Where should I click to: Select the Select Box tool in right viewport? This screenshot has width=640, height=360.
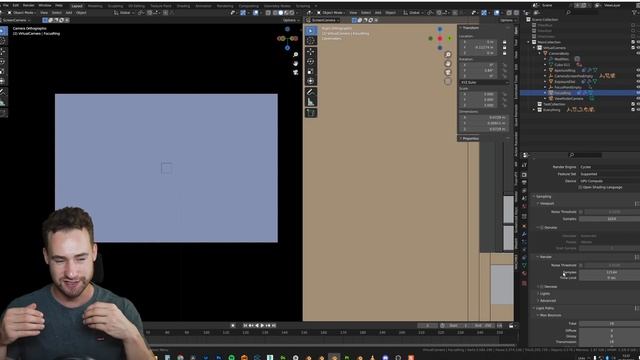point(311,31)
